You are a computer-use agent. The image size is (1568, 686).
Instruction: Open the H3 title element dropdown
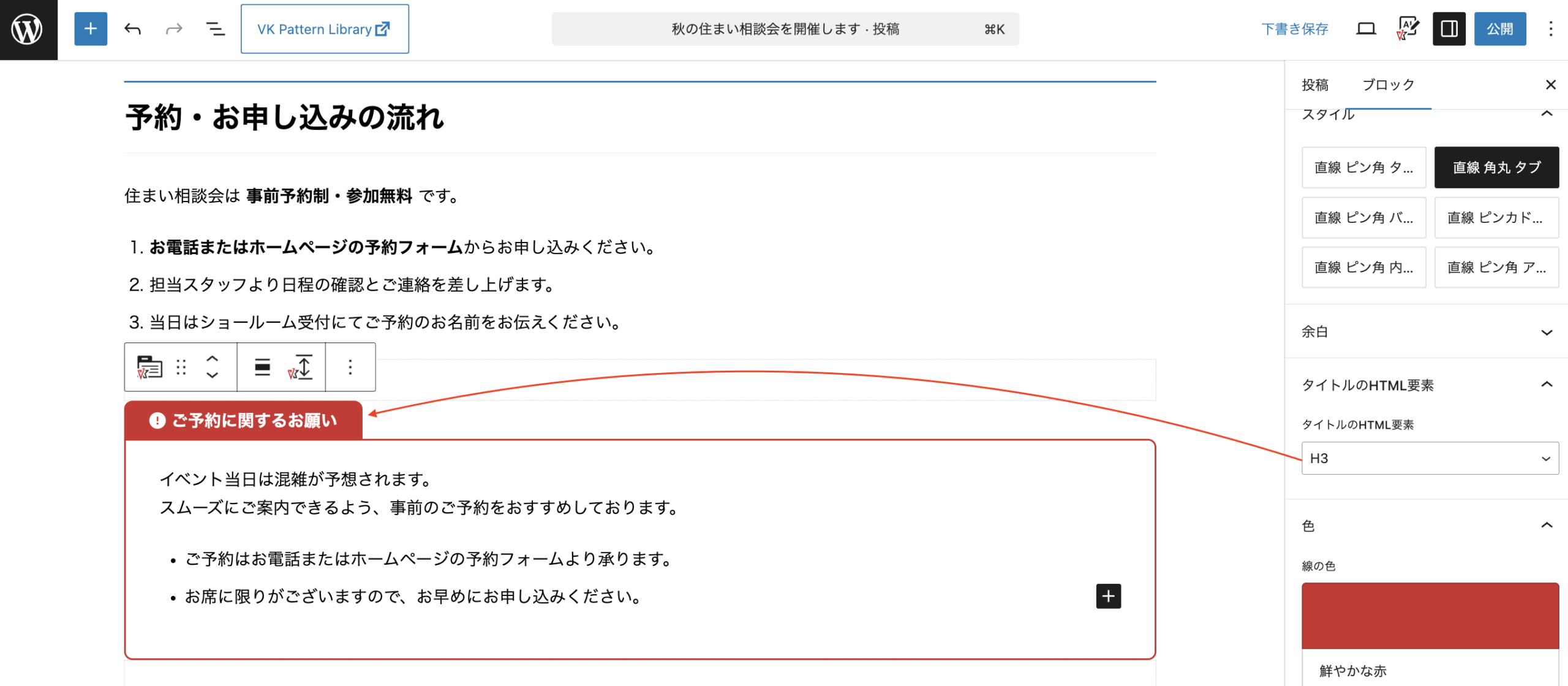point(1430,458)
